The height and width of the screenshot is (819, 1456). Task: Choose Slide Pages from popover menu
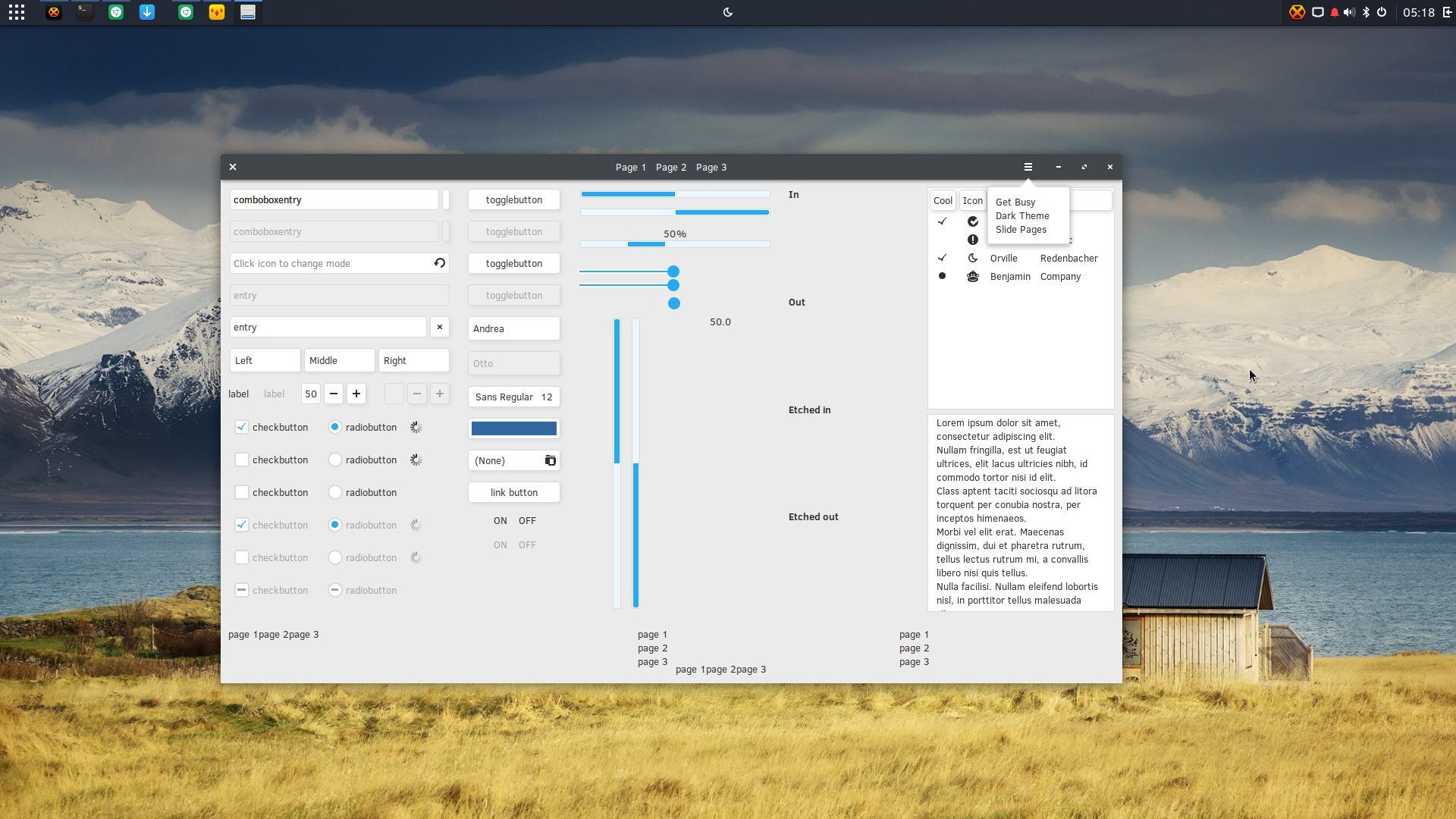pyautogui.click(x=1021, y=230)
